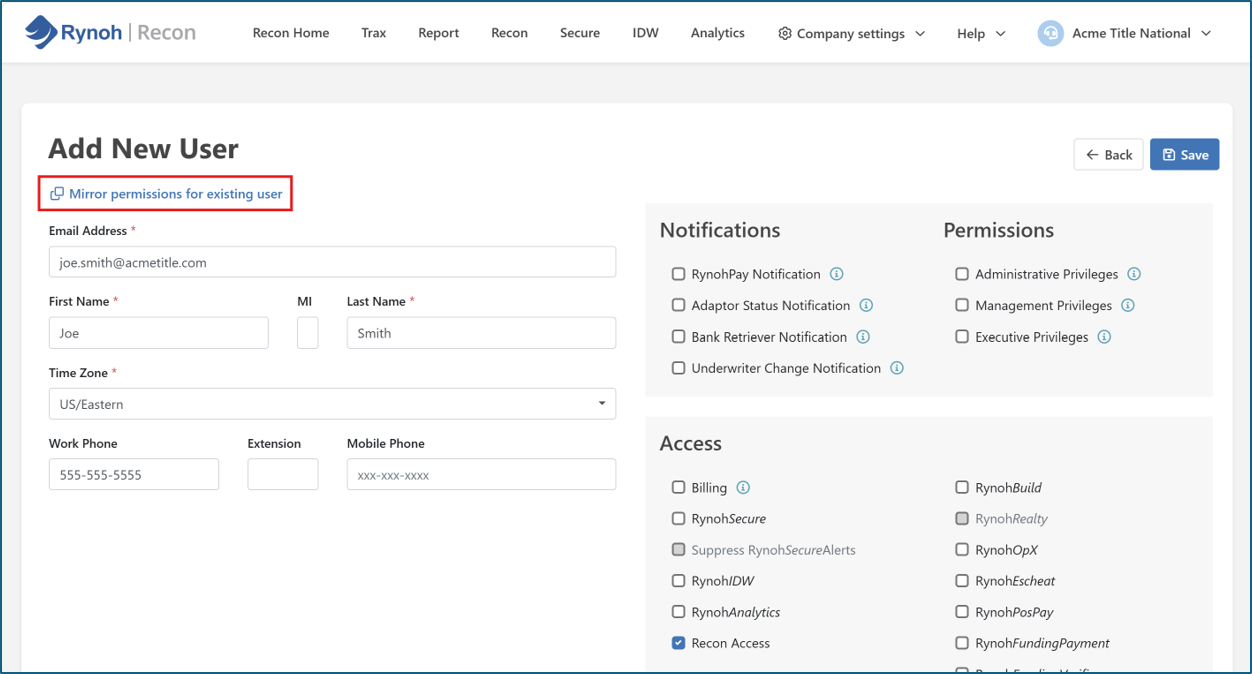Open the Secure section
Viewport: 1252px width, 674px height.
(580, 33)
